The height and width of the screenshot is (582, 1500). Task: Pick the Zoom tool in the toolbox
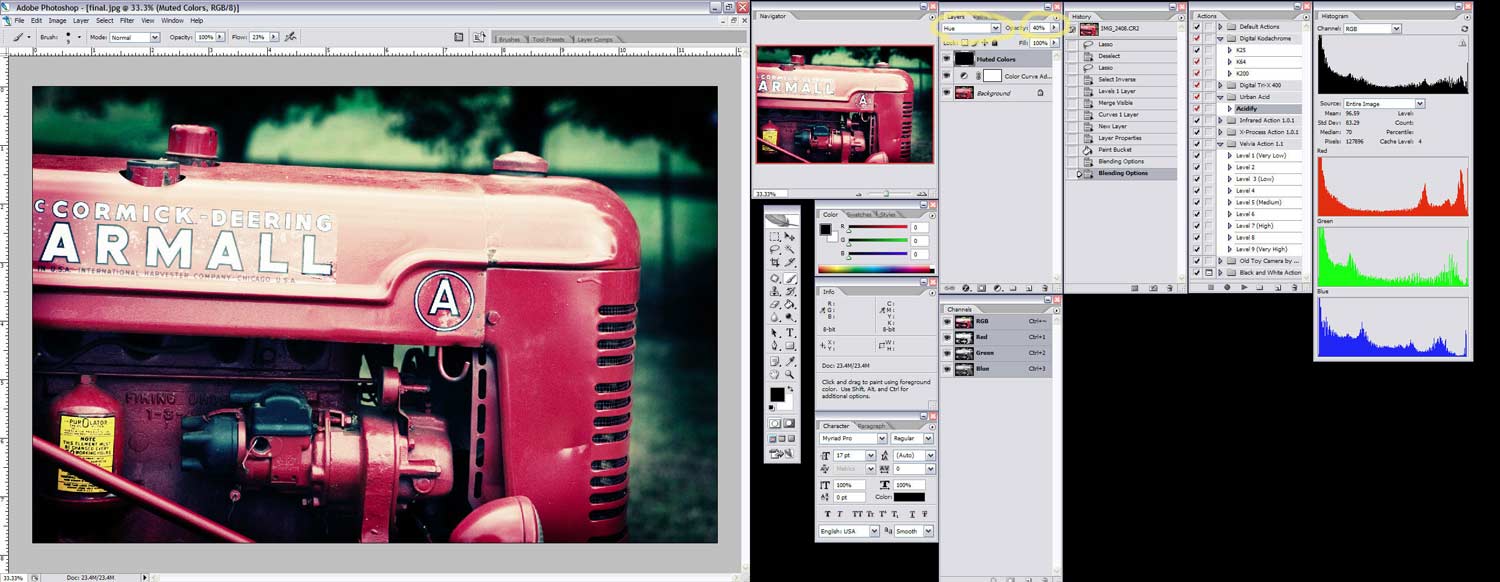[x=790, y=375]
